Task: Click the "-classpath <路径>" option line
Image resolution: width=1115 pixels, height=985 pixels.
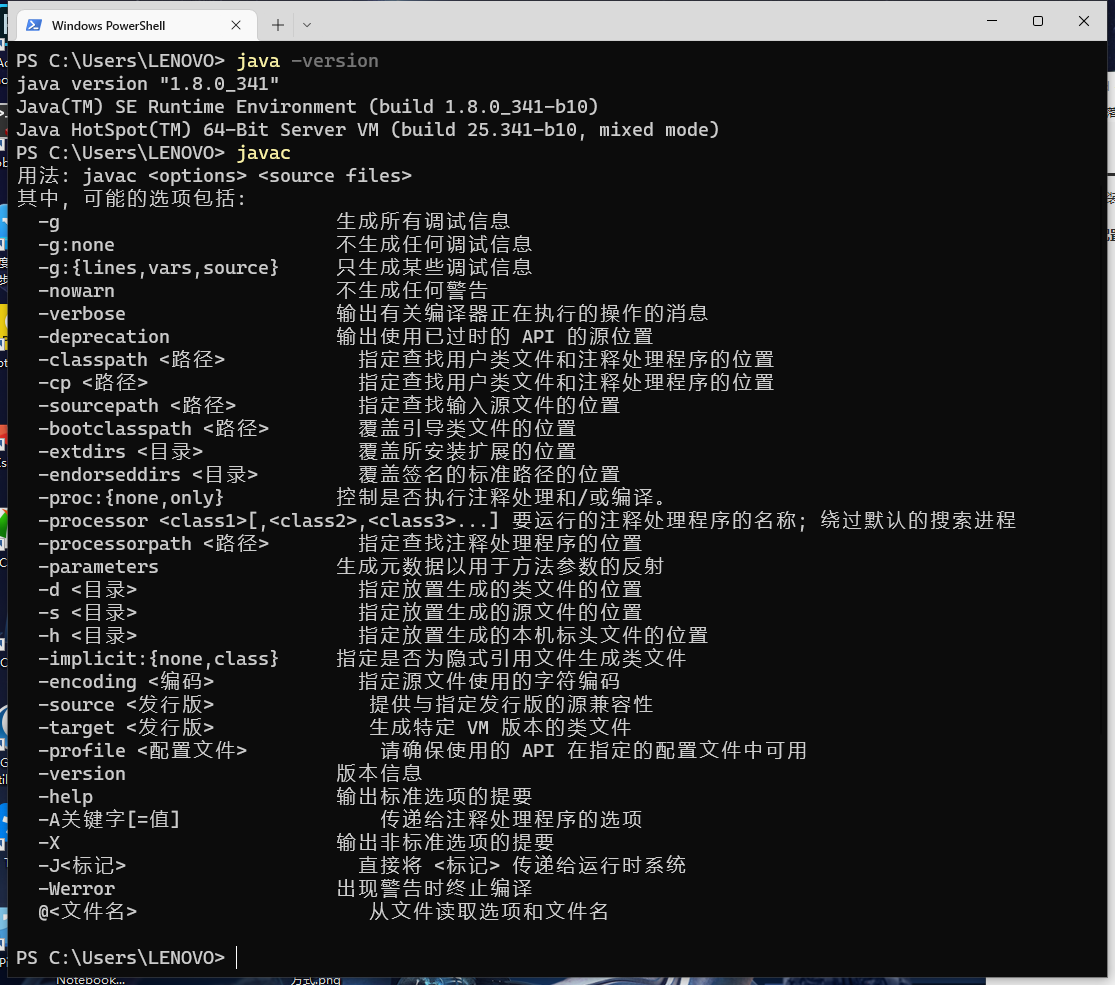Action: coord(130,359)
